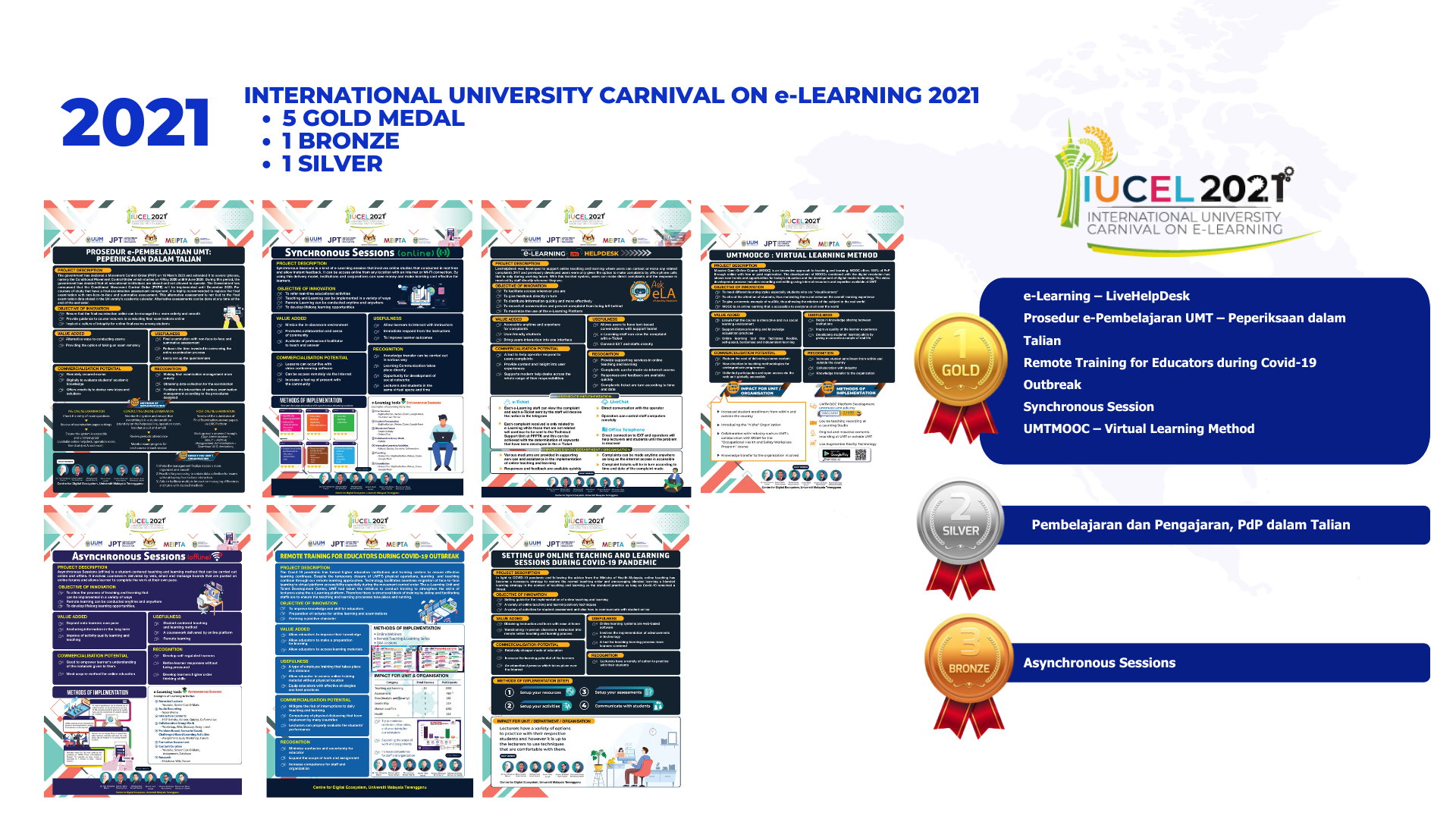The height and width of the screenshot is (819, 1456).
Task: Open Synchronous Sessions (online) poster thumbnail
Action: tap(367, 349)
